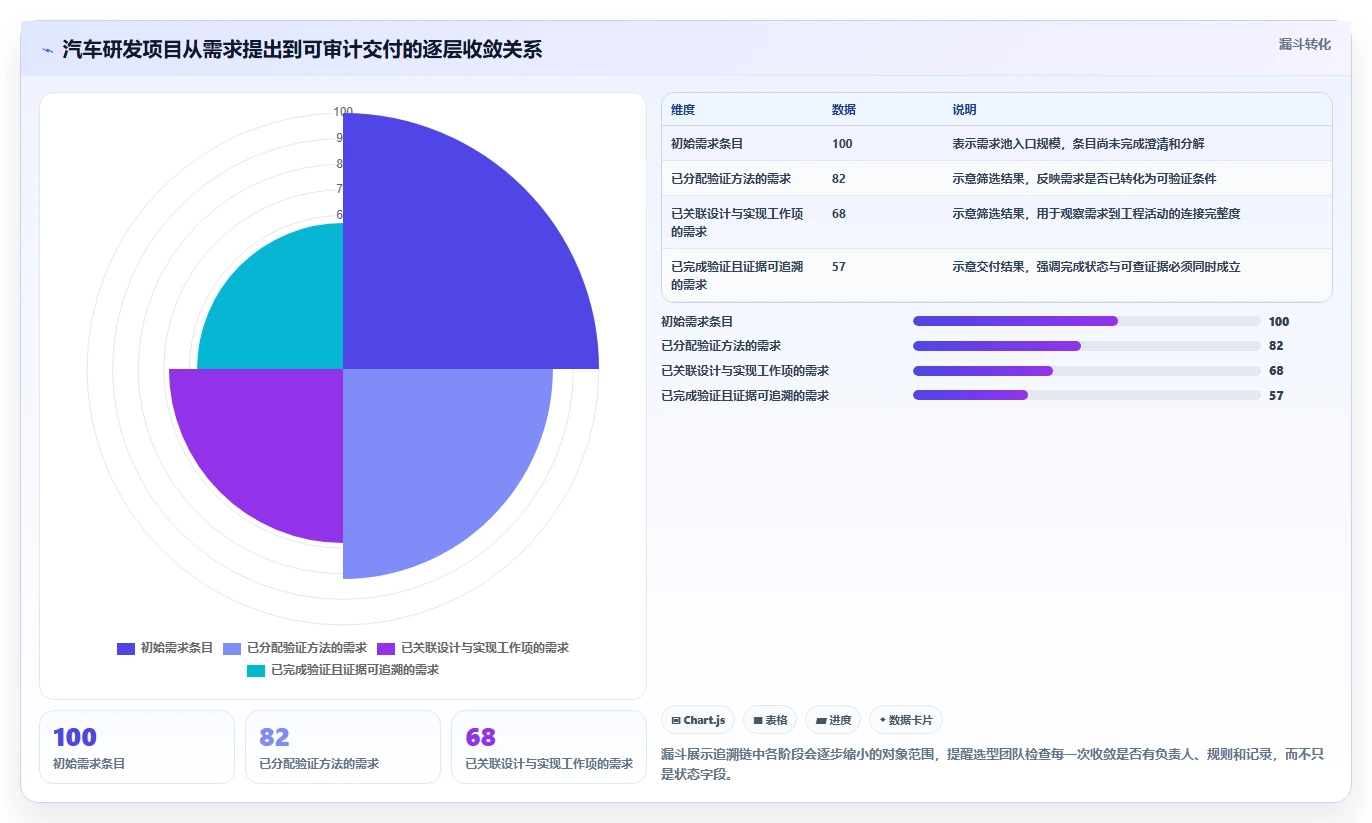Click the Chart.js tag chip
This screenshot has width=1372, height=823.
click(698, 720)
